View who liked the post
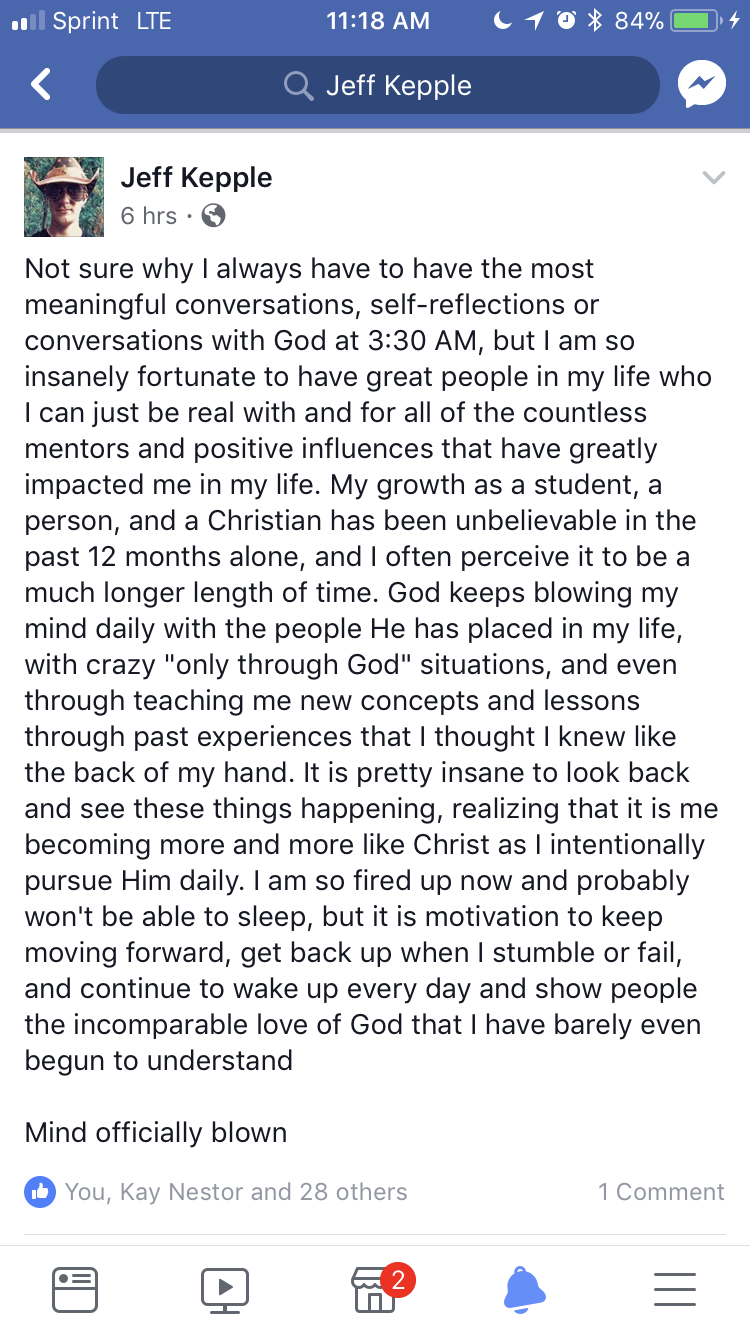 click(236, 1192)
